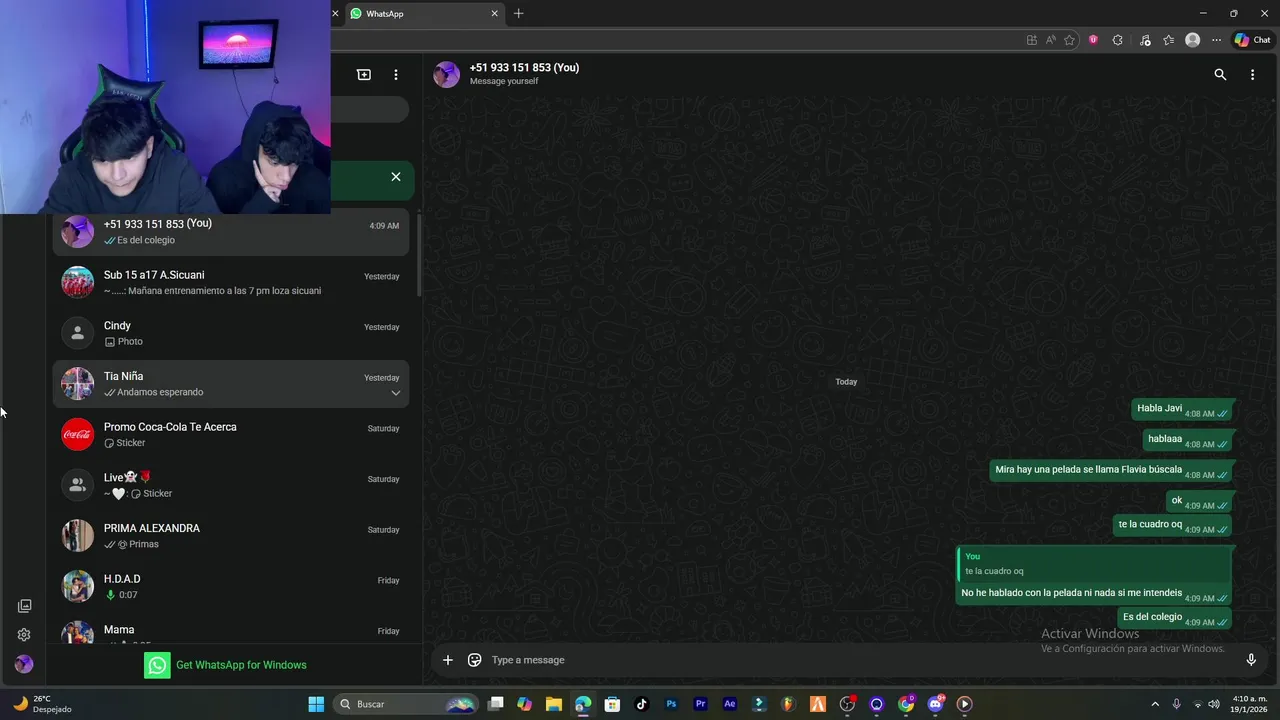Image resolution: width=1280 pixels, height=720 pixels.
Task: Open a new browser tab
Action: (x=518, y=14)
